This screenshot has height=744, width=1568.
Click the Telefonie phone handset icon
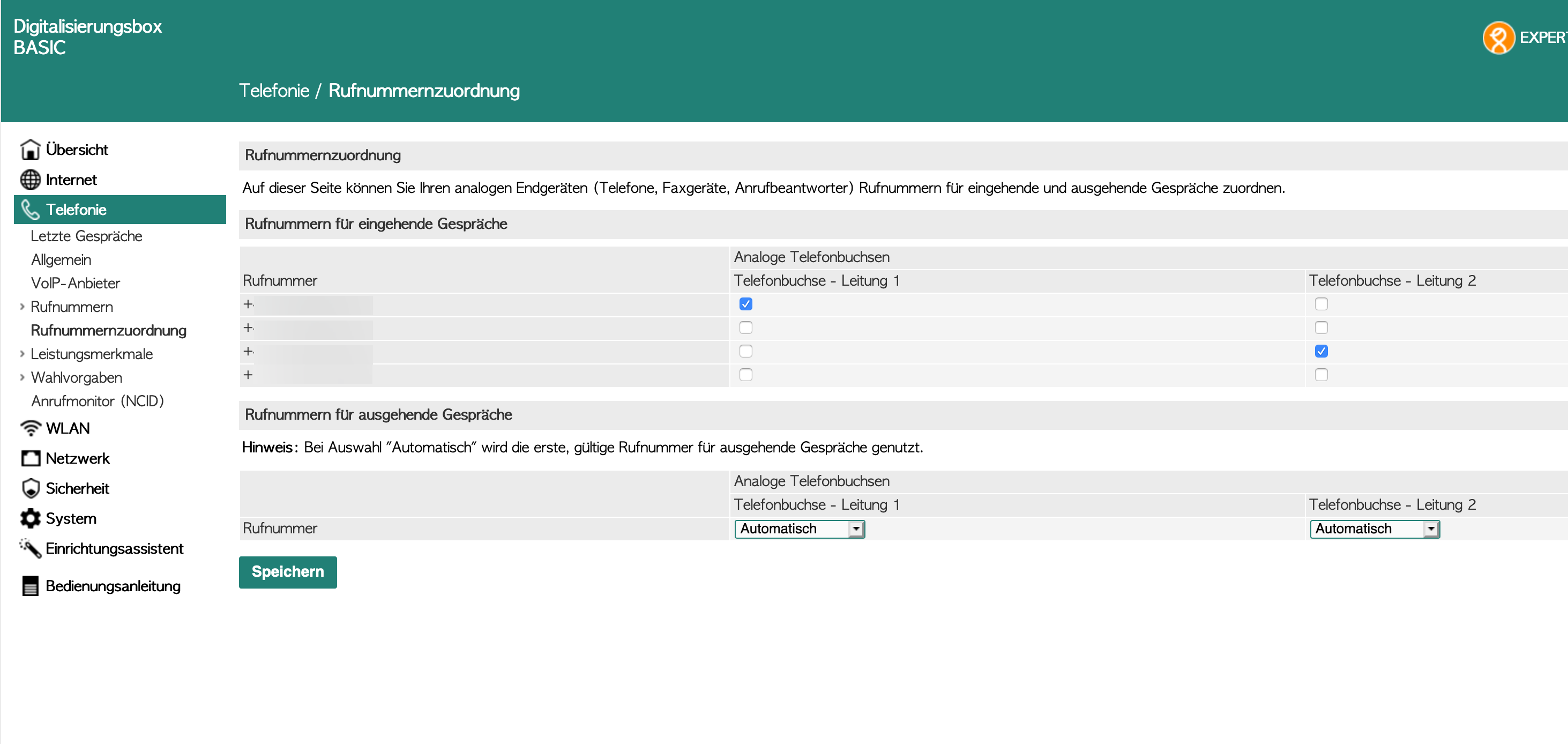(x=30, y=210)
